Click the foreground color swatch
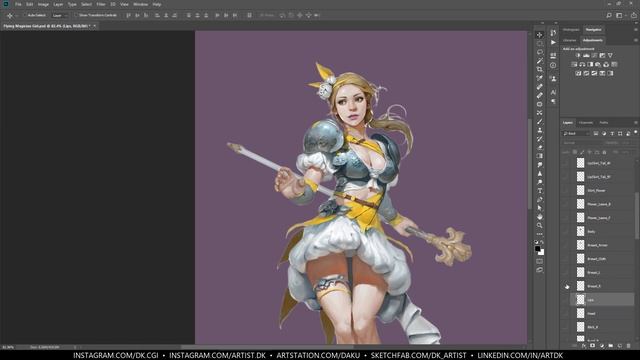This screenshot has width=640, height=360. coord(538,248)
